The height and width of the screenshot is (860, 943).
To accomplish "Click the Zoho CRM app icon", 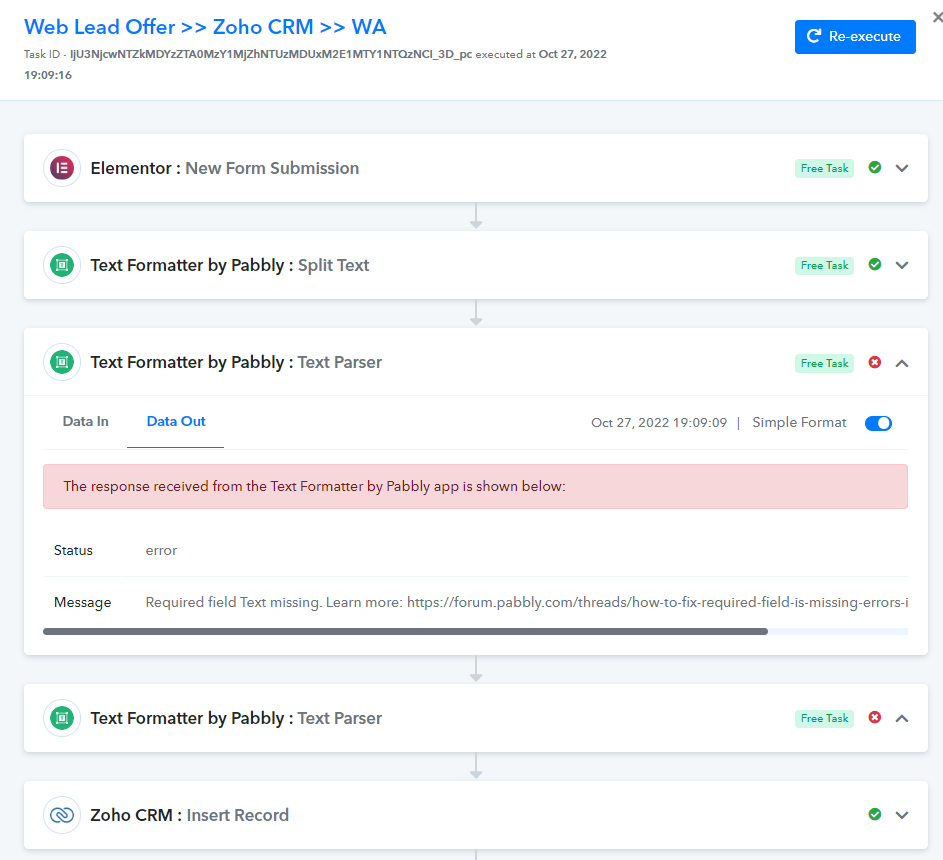I will [x=62, y=815].
